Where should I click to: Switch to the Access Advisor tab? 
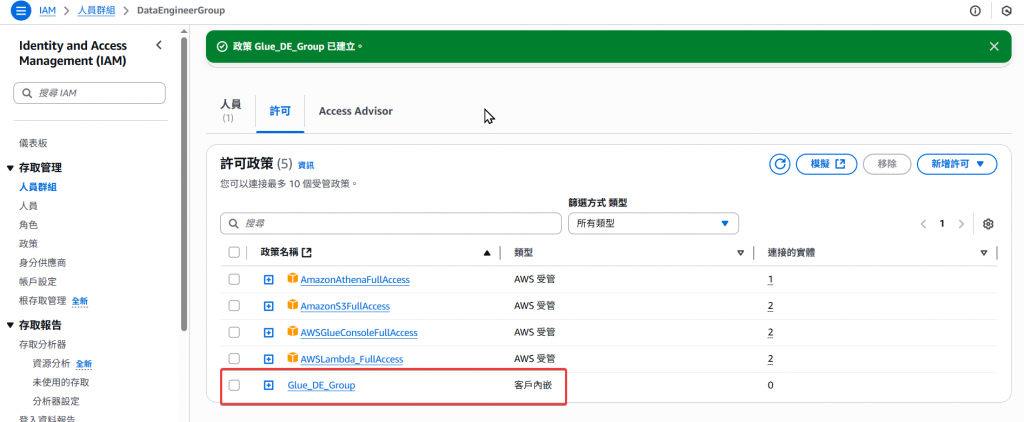click(x=356, y=111)
